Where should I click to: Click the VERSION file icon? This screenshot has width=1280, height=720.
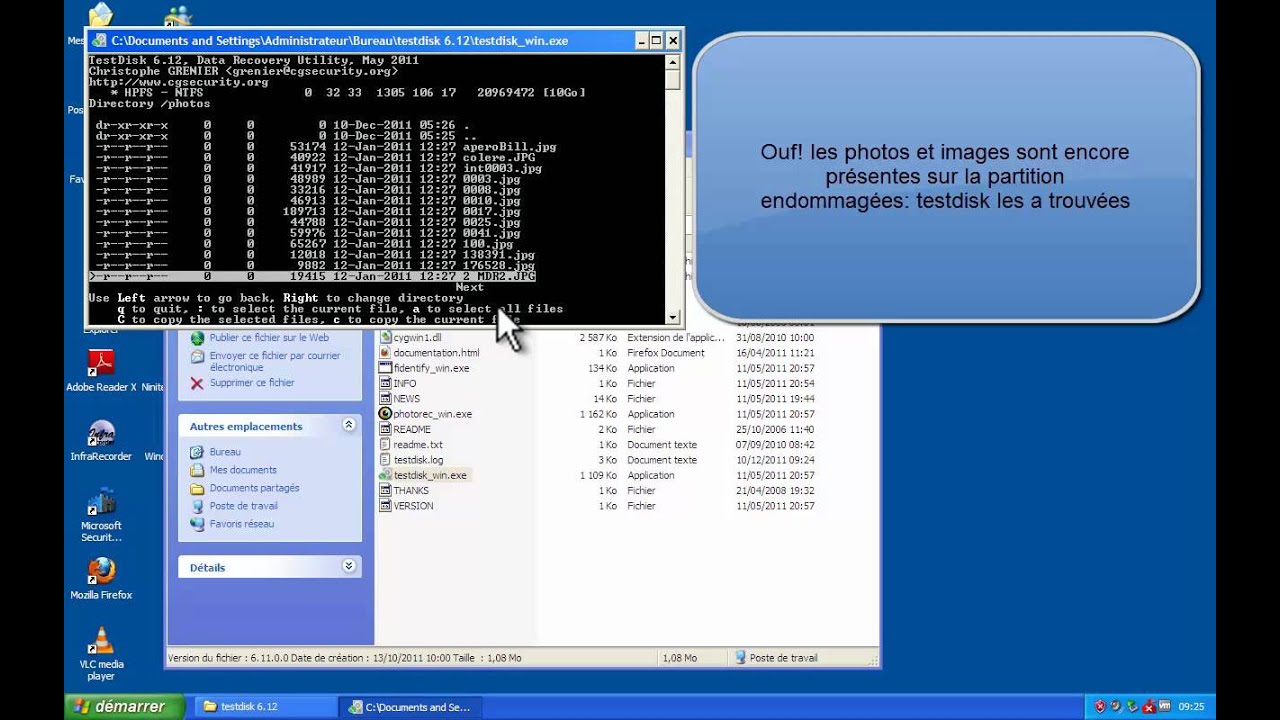coord(385,506)
